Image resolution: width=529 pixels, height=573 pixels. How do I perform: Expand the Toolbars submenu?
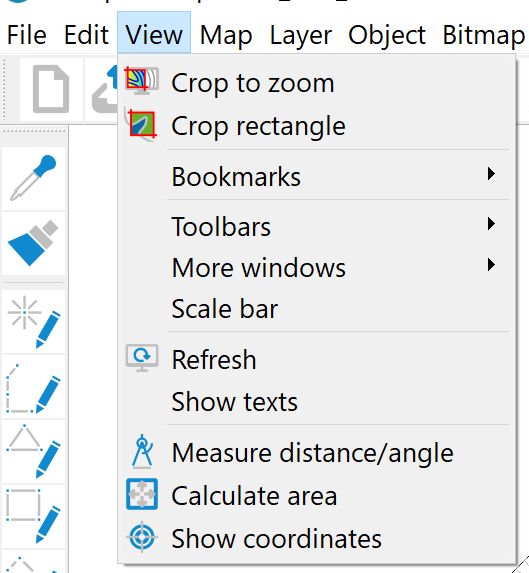click(x=316, y=227)
